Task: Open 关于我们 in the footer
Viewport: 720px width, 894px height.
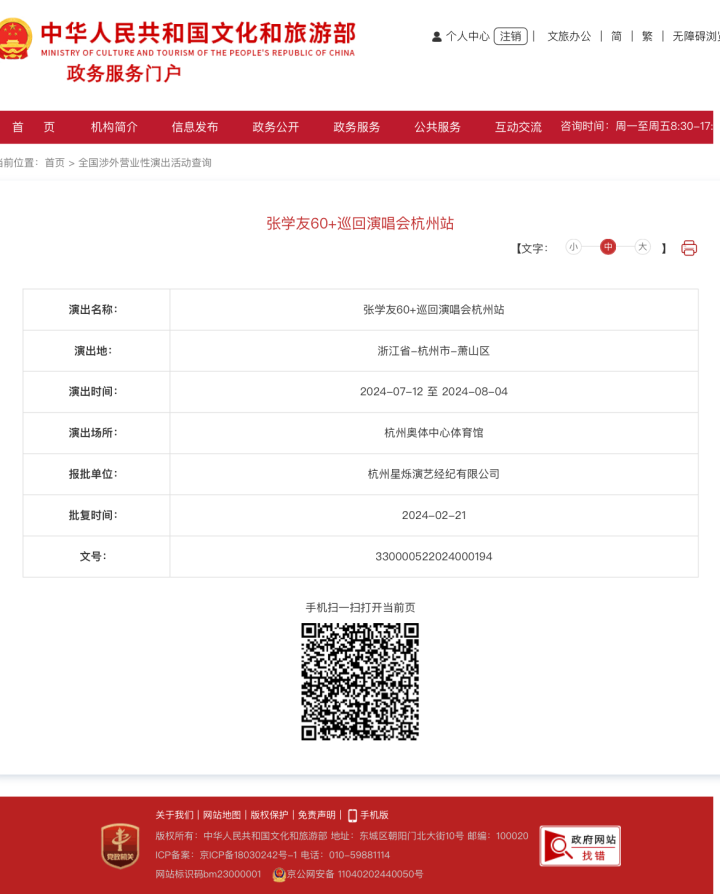Action: [x=174, y=815]
